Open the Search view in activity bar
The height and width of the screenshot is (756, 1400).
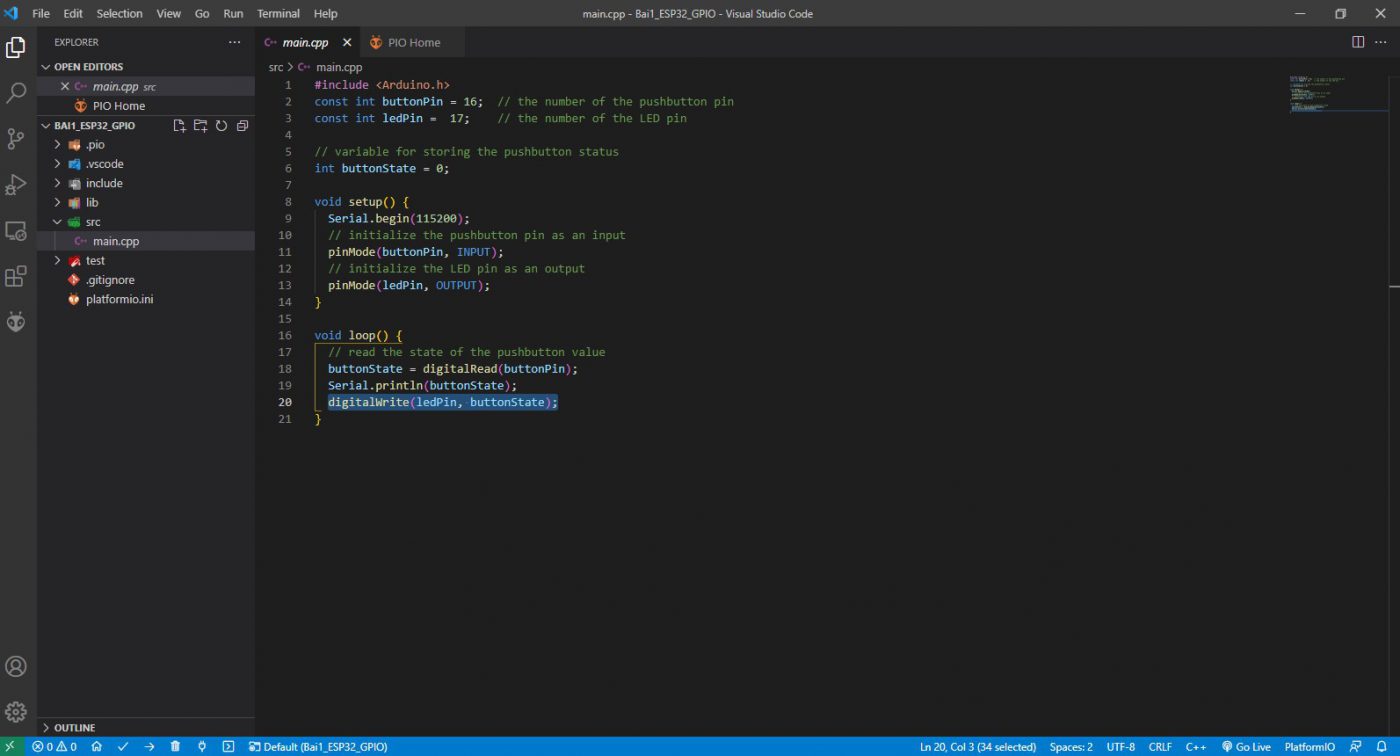pyautogui.click(x=16, y=93)
